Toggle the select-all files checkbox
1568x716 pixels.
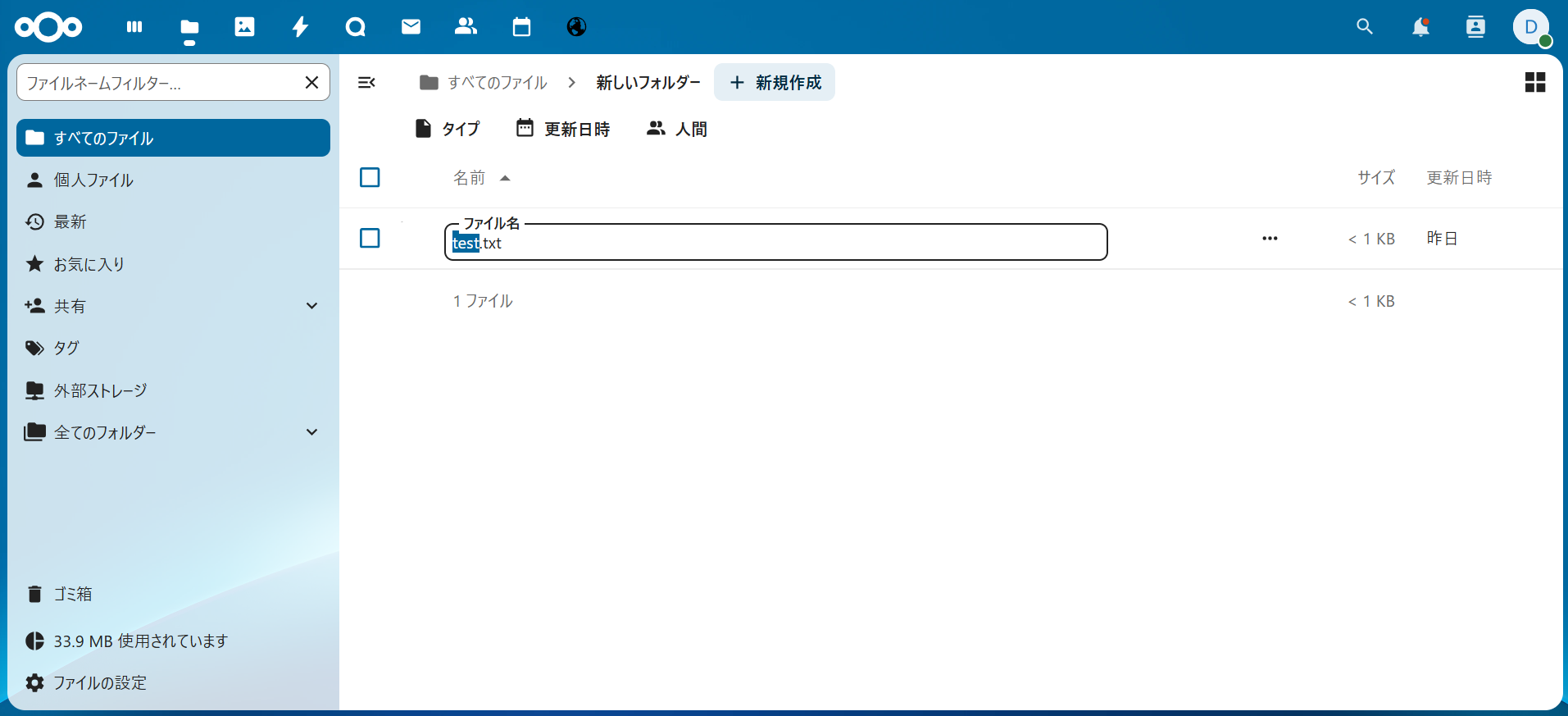click(x=370, y=177)
